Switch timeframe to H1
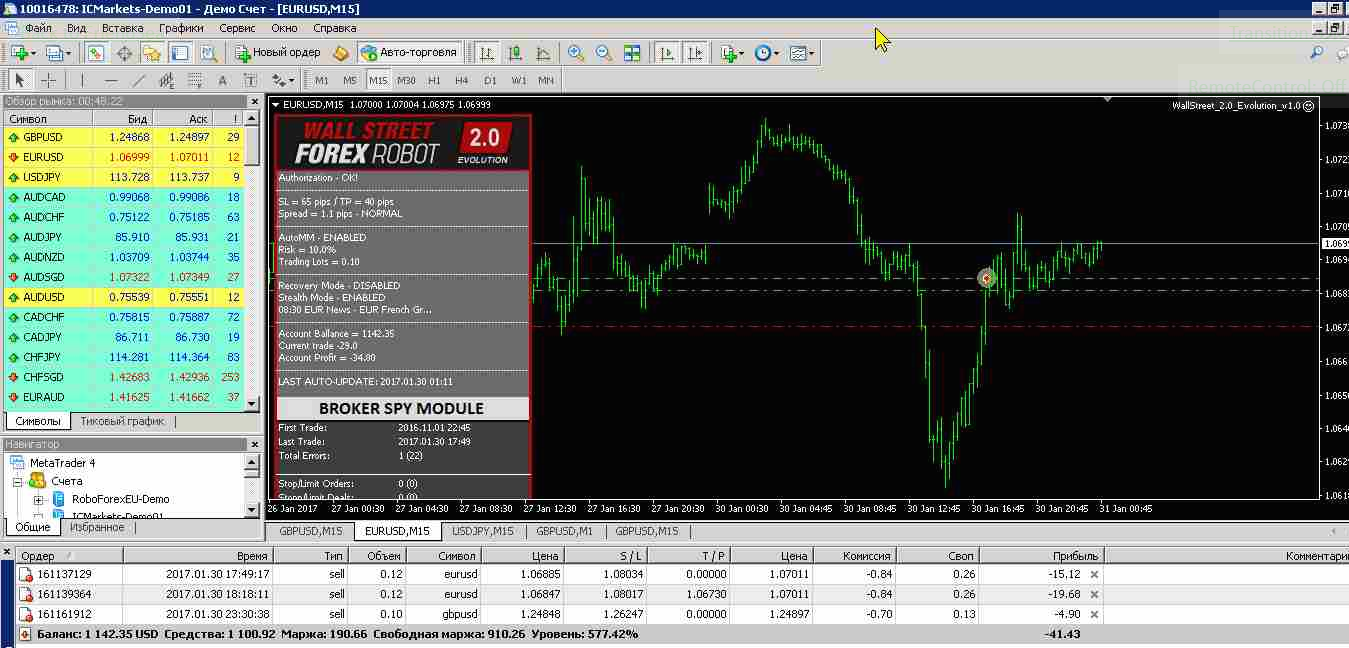This screenshot has width=1349, height=648. pos(434,81)
